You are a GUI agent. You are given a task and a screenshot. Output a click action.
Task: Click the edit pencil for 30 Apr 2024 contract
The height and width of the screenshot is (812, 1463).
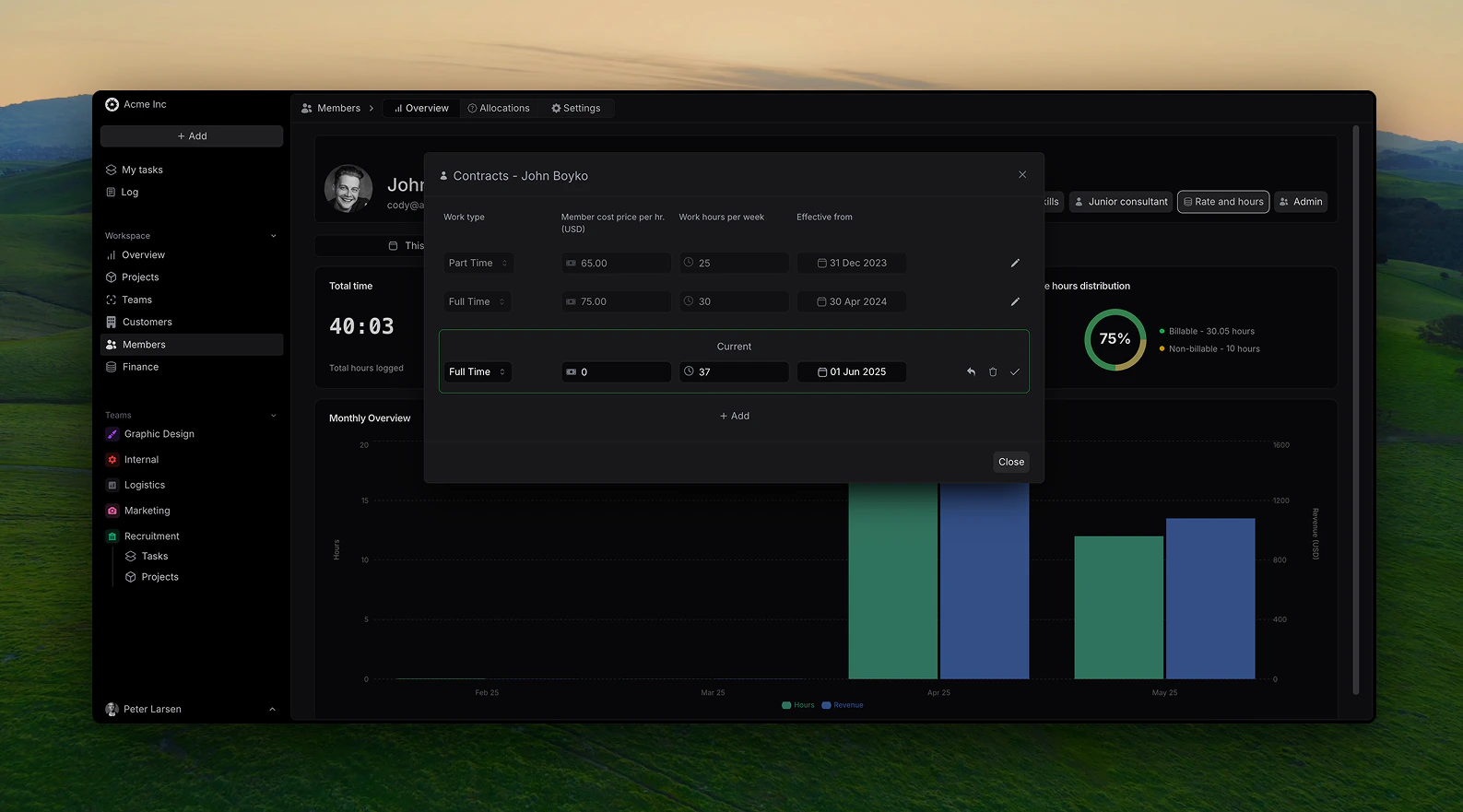click(x=1015, y=301)
